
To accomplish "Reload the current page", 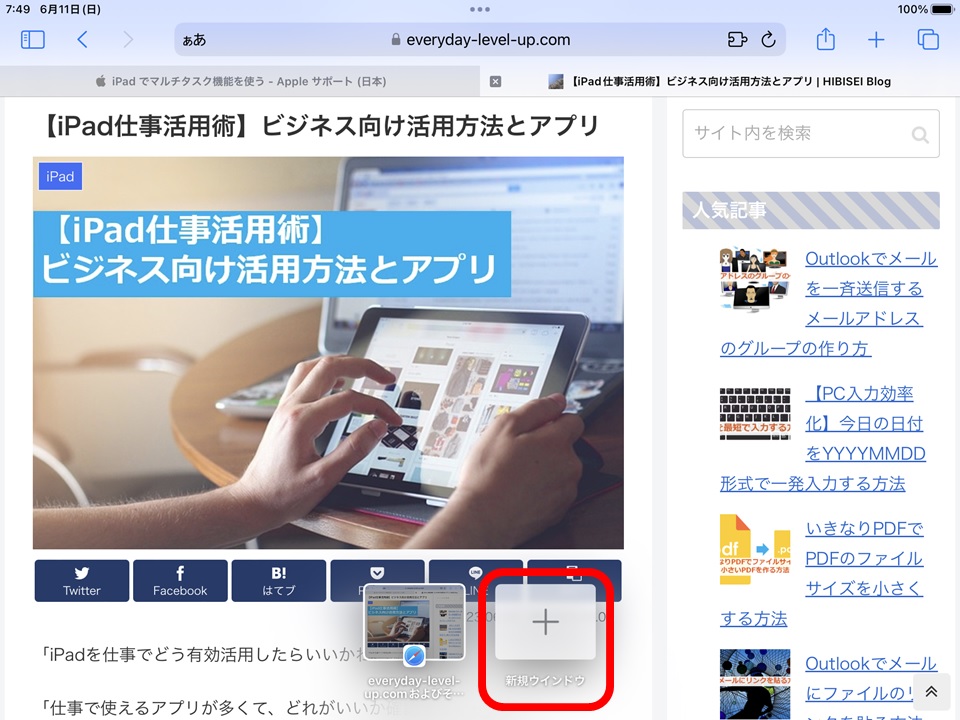I will click(768, 40).
